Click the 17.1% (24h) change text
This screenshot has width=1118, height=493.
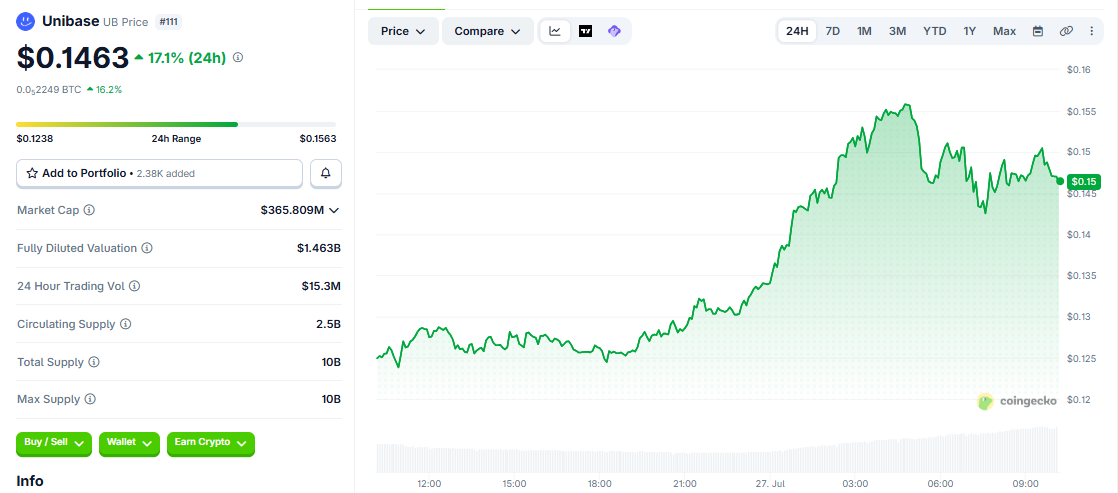[187, 58]
